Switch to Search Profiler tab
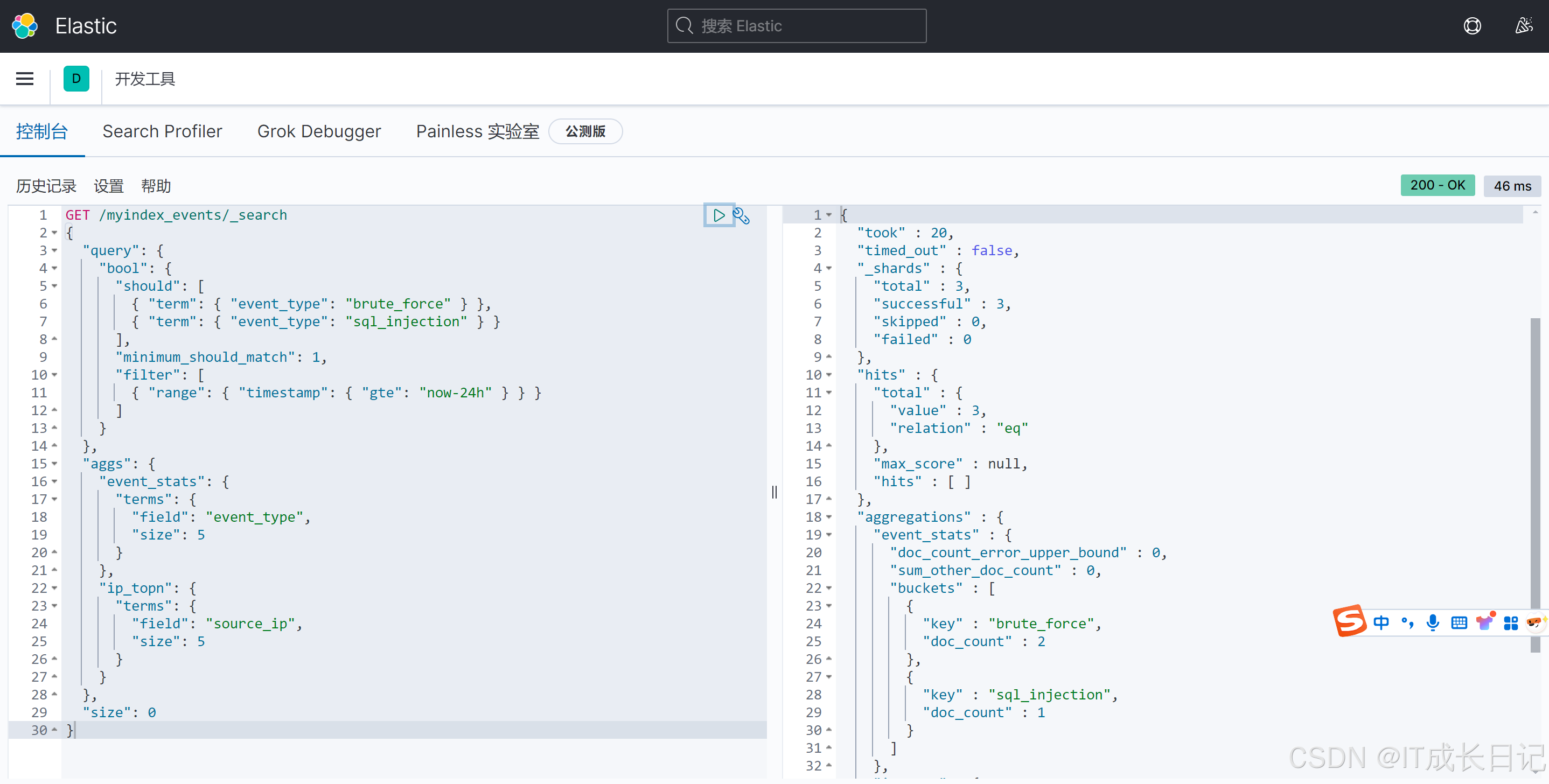Viewport: 1549px width, 784px height. (162, 131)
